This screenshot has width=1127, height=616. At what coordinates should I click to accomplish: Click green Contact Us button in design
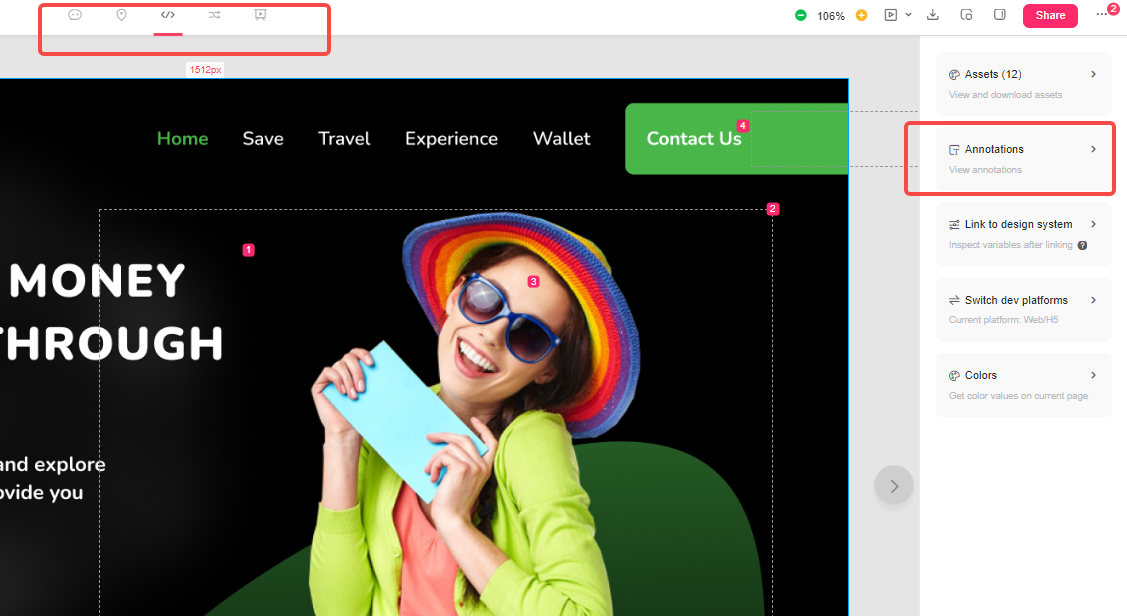tap(737, 139)
